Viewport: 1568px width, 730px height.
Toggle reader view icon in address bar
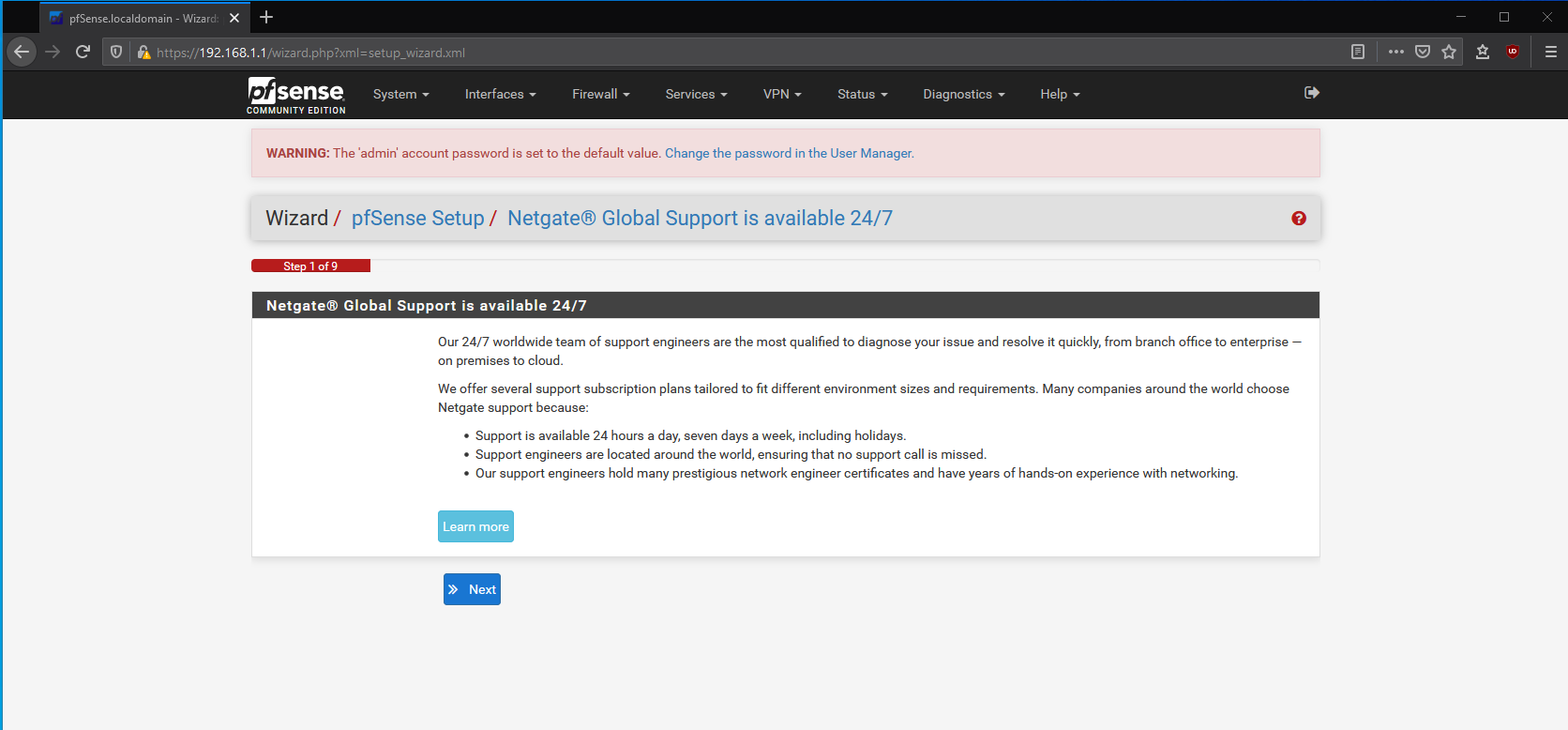[x=1357, y=52]
